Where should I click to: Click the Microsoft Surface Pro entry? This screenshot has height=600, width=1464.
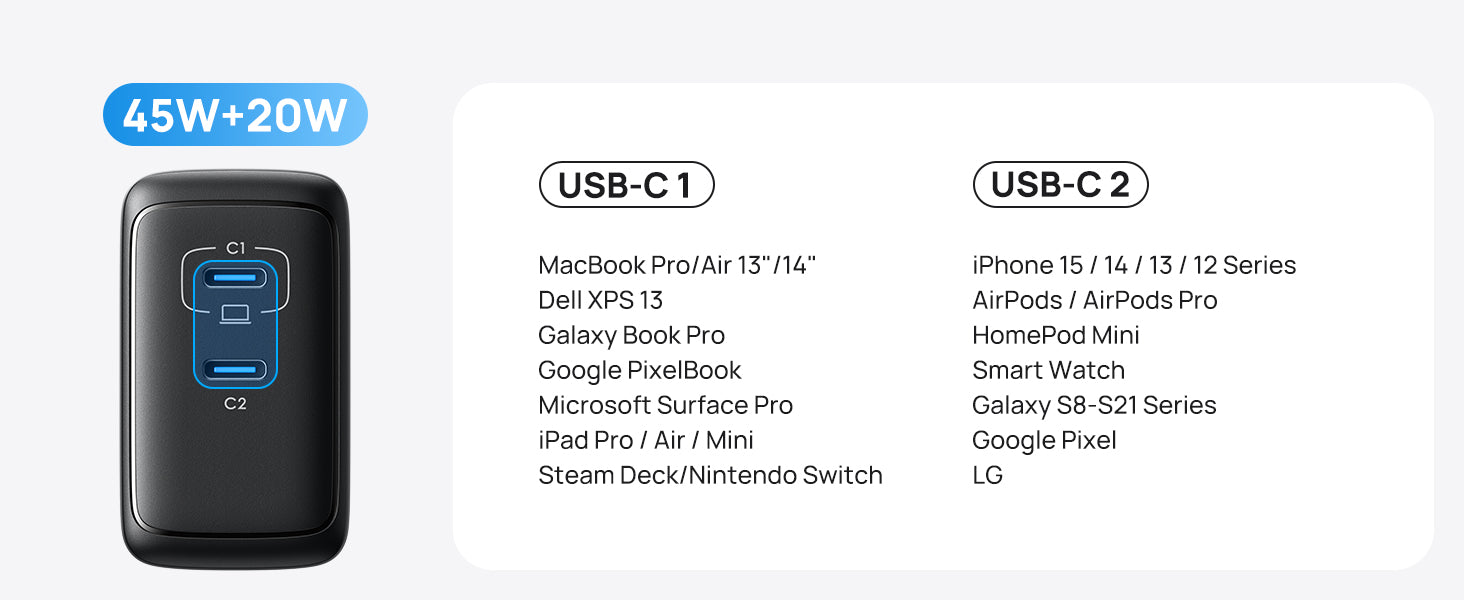point(665,405)
